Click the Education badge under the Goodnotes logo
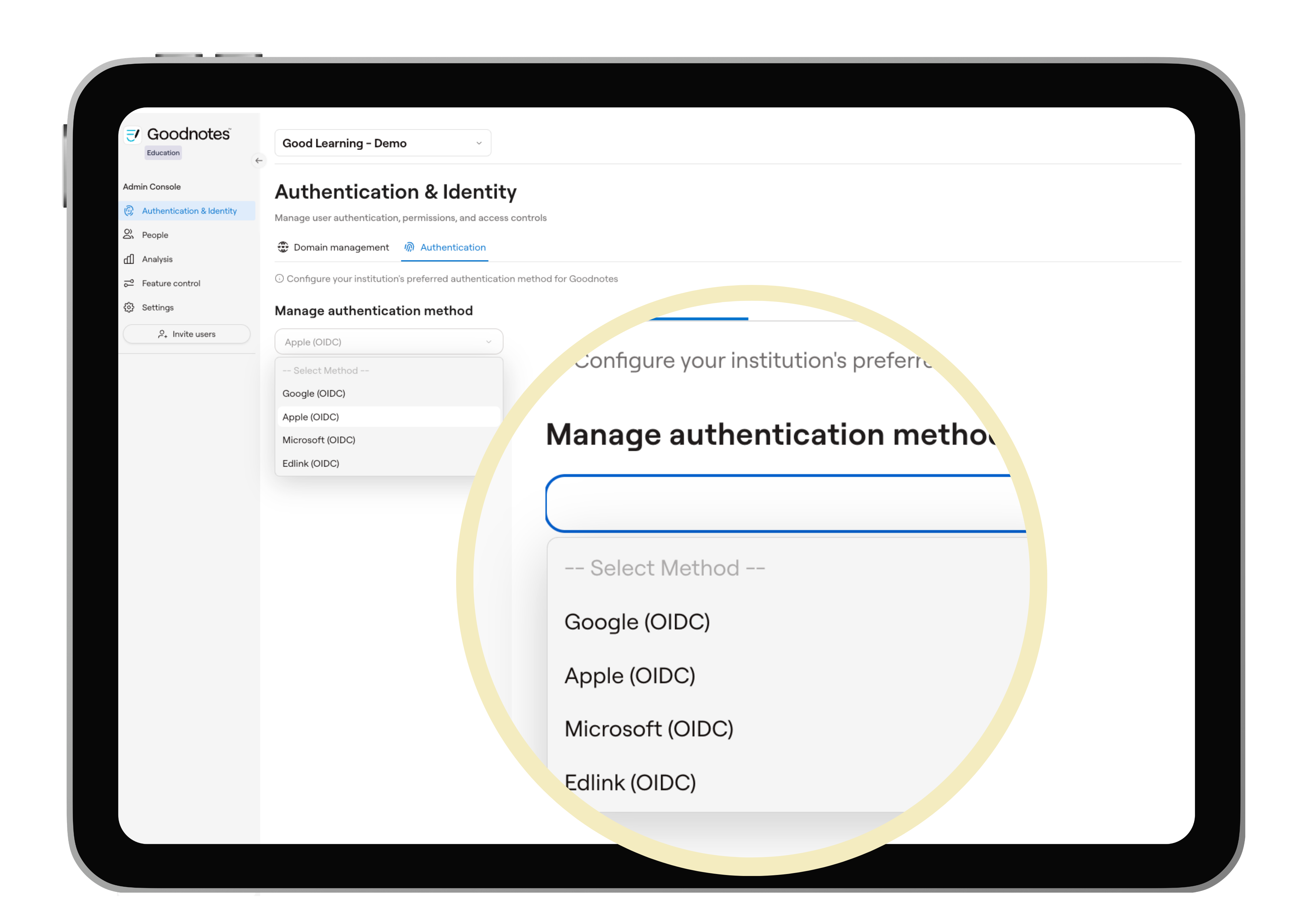Screen dimensions: 1307x924 tap(163, 153)
